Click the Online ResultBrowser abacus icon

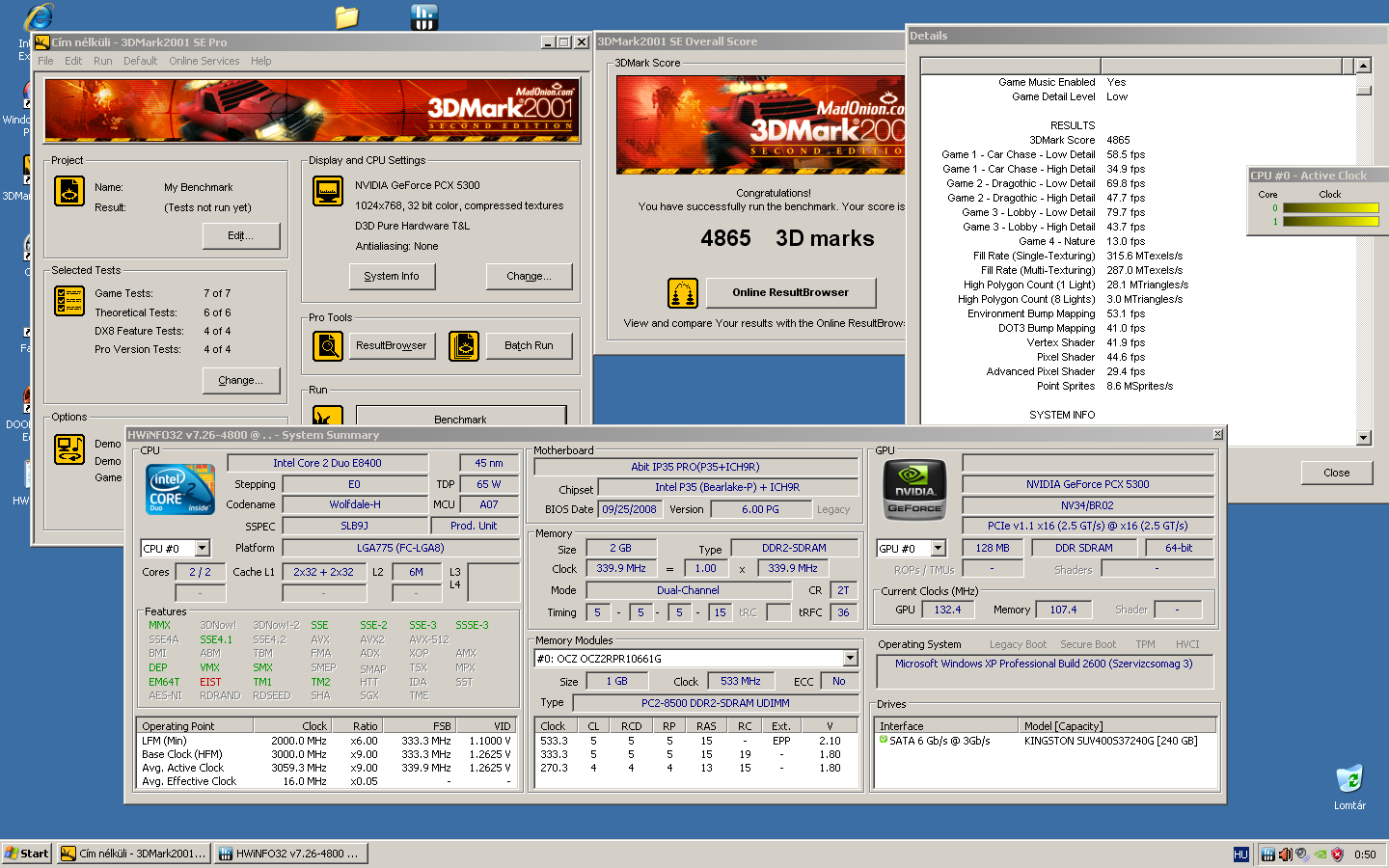click(683, 293)
